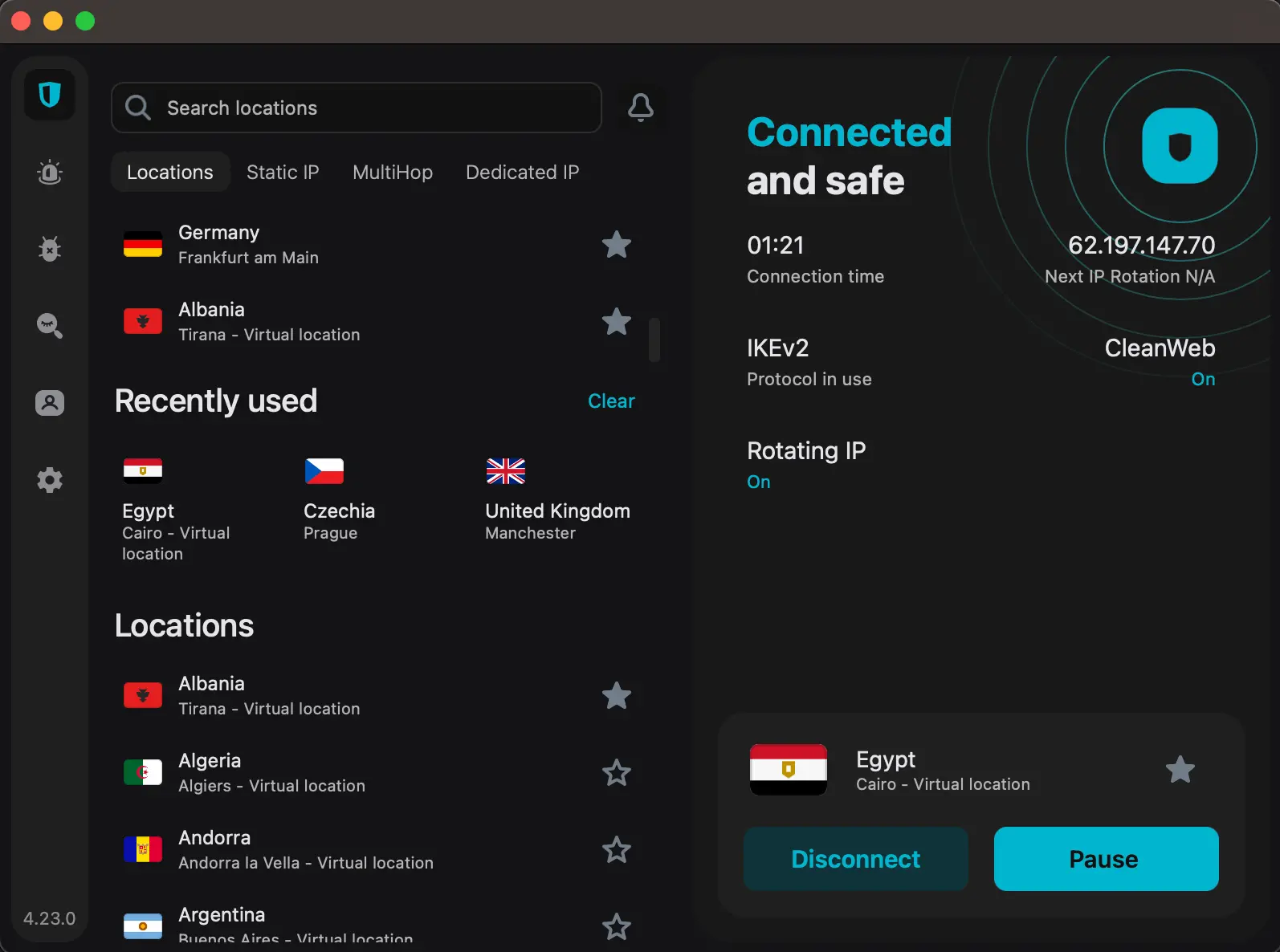Favorite Argentina with its star

click(617, 926)
